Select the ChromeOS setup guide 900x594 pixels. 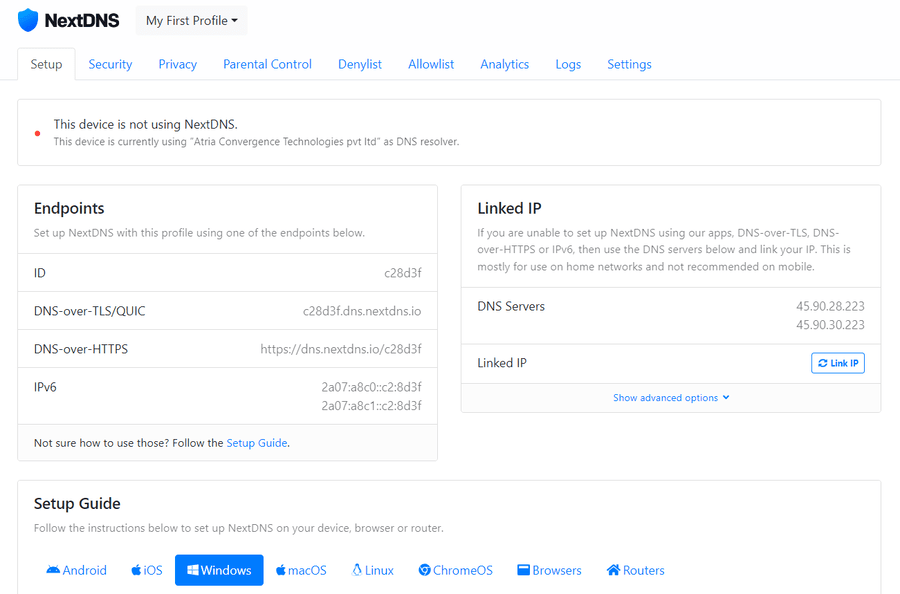tap(456, 570)
